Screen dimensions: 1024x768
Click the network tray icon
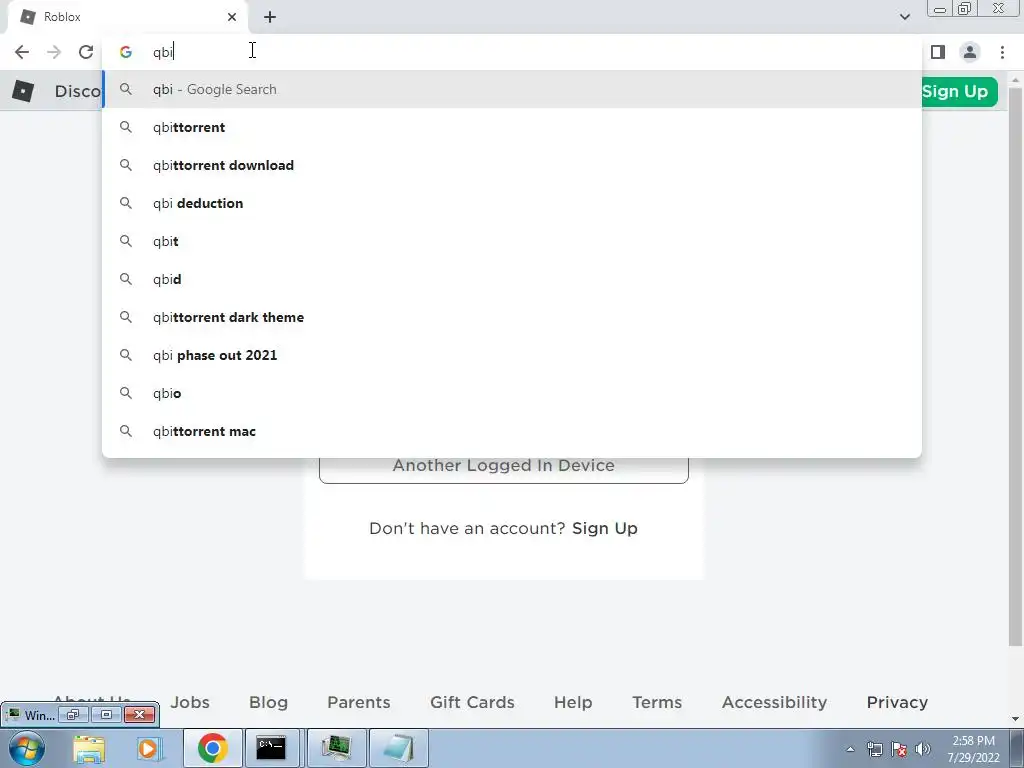pos(874,749)
